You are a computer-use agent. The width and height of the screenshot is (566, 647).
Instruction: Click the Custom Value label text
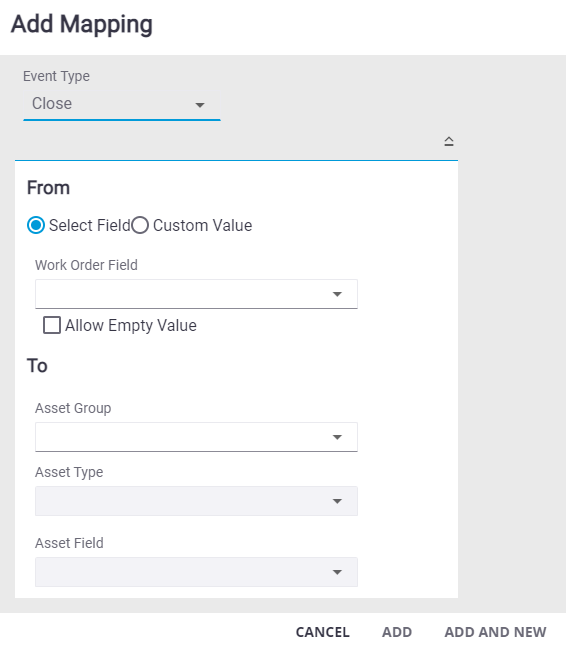(x=203, y=226)
